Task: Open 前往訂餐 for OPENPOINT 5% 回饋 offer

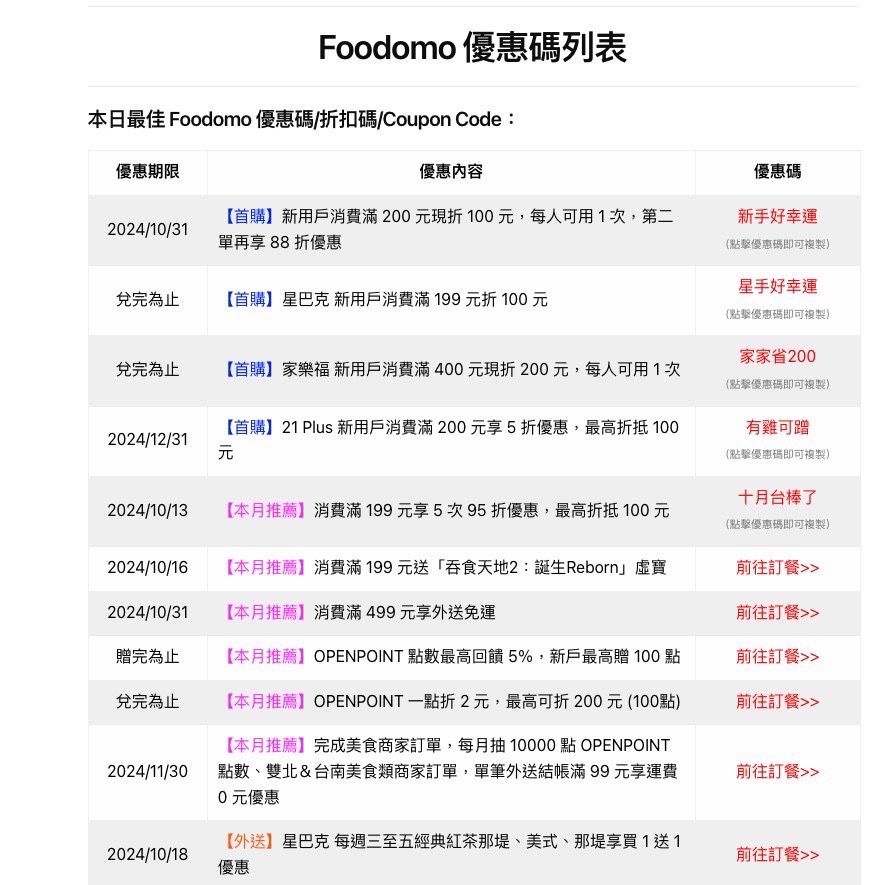Action: click(777, 657)
